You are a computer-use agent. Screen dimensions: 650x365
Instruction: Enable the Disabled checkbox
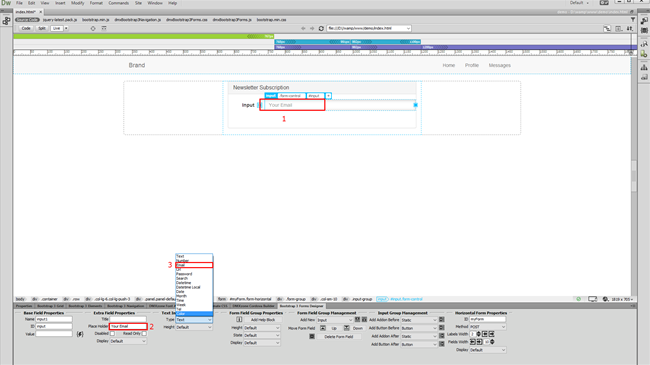point(112,333)
